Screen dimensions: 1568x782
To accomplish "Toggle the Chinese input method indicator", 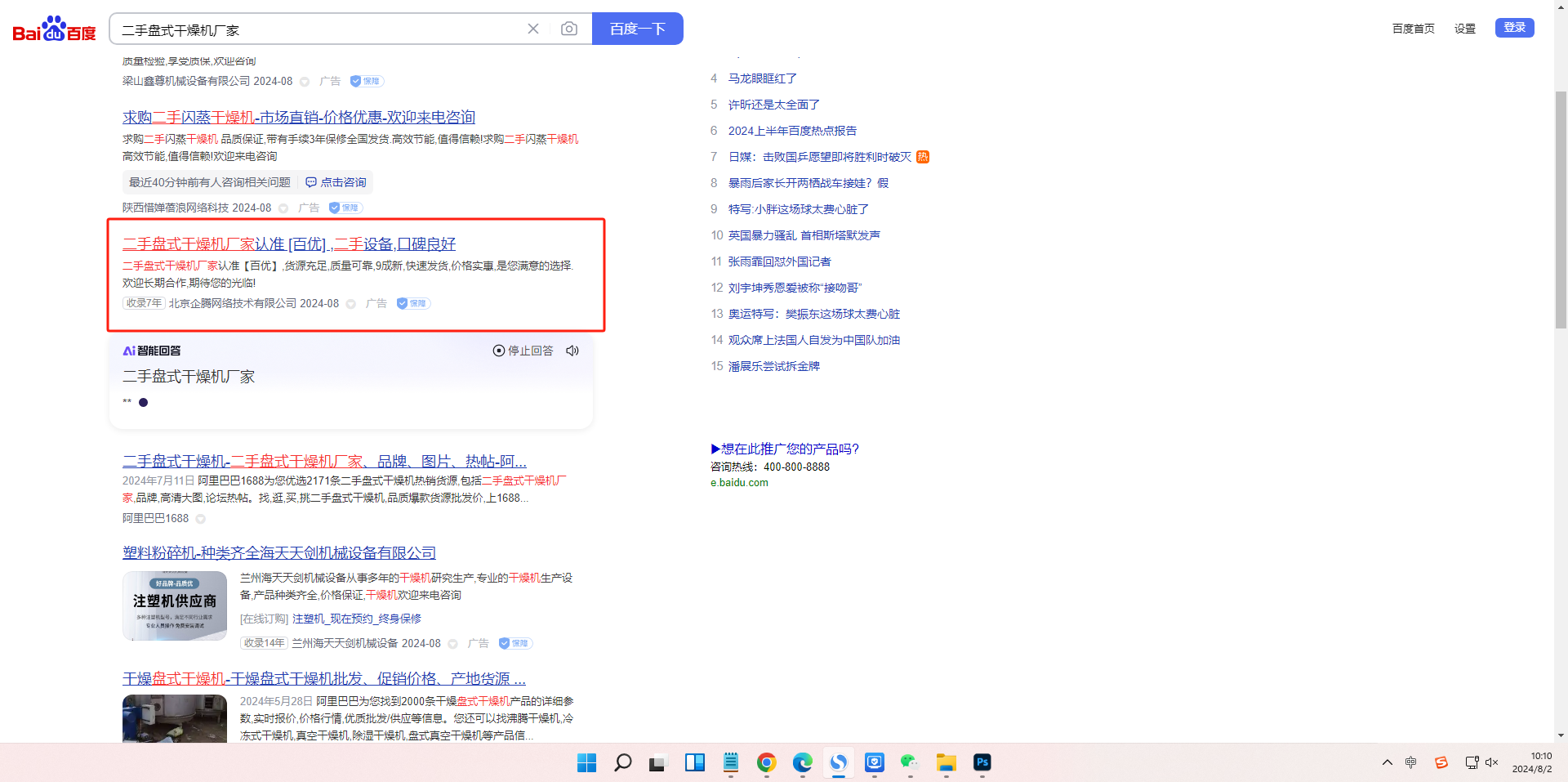I will pyautogui.click(x=1410, y=762).
